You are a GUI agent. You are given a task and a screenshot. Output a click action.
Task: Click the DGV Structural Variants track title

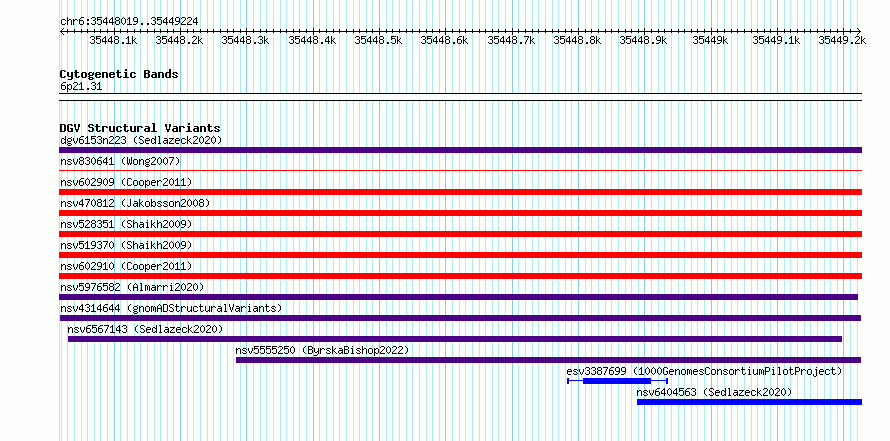(140, 128)
